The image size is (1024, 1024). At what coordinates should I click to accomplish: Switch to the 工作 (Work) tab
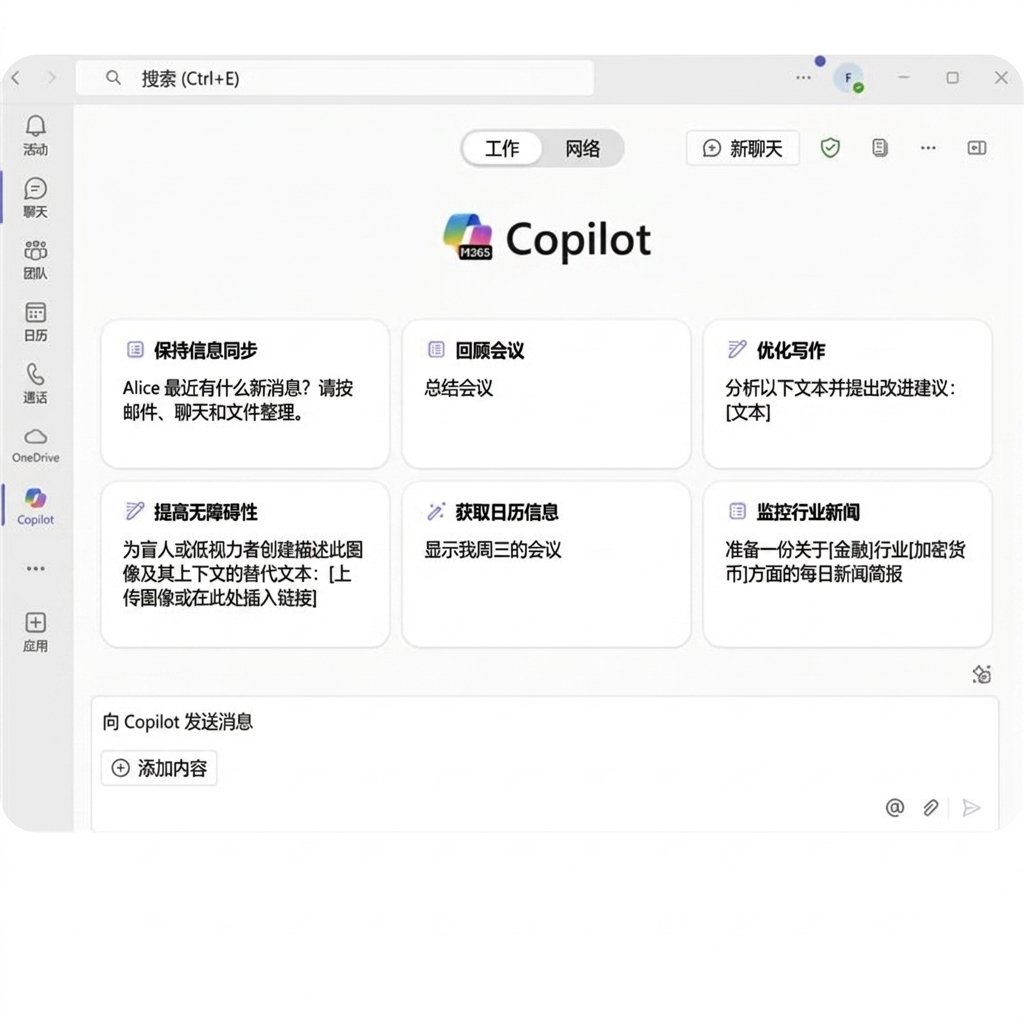(x=502, y=148)
